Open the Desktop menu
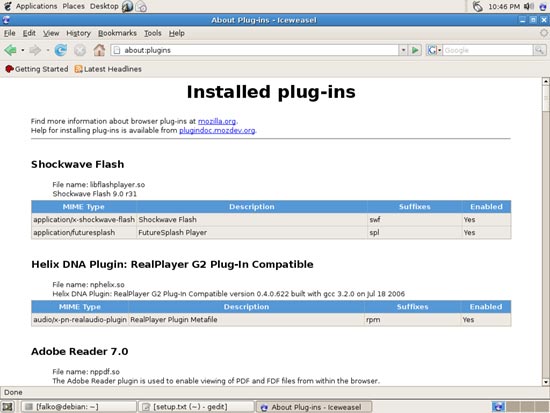This screenshot has height=413, width=550. click(x=104, y=6)
